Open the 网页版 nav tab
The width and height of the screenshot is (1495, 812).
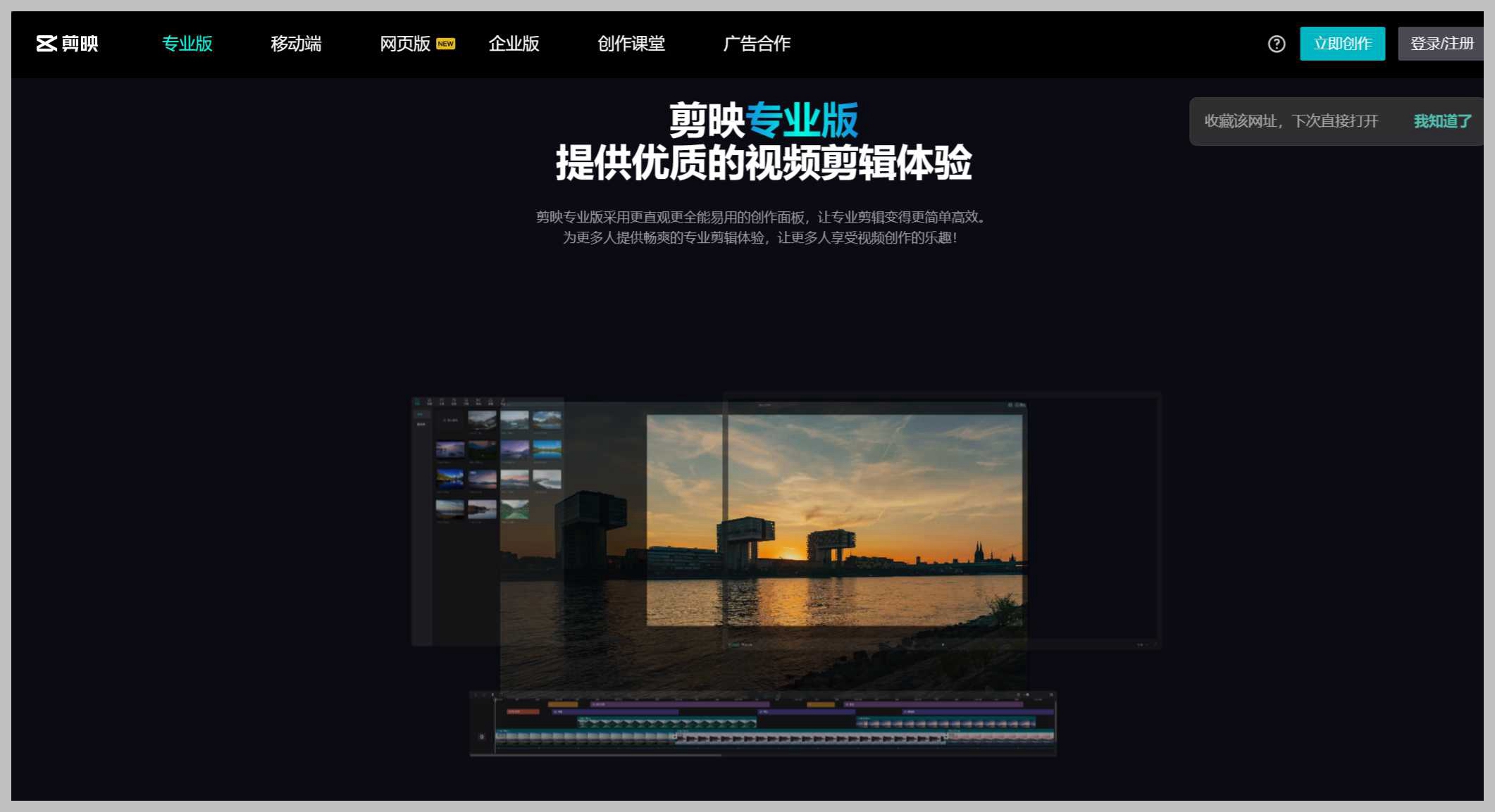pos(405,44)
